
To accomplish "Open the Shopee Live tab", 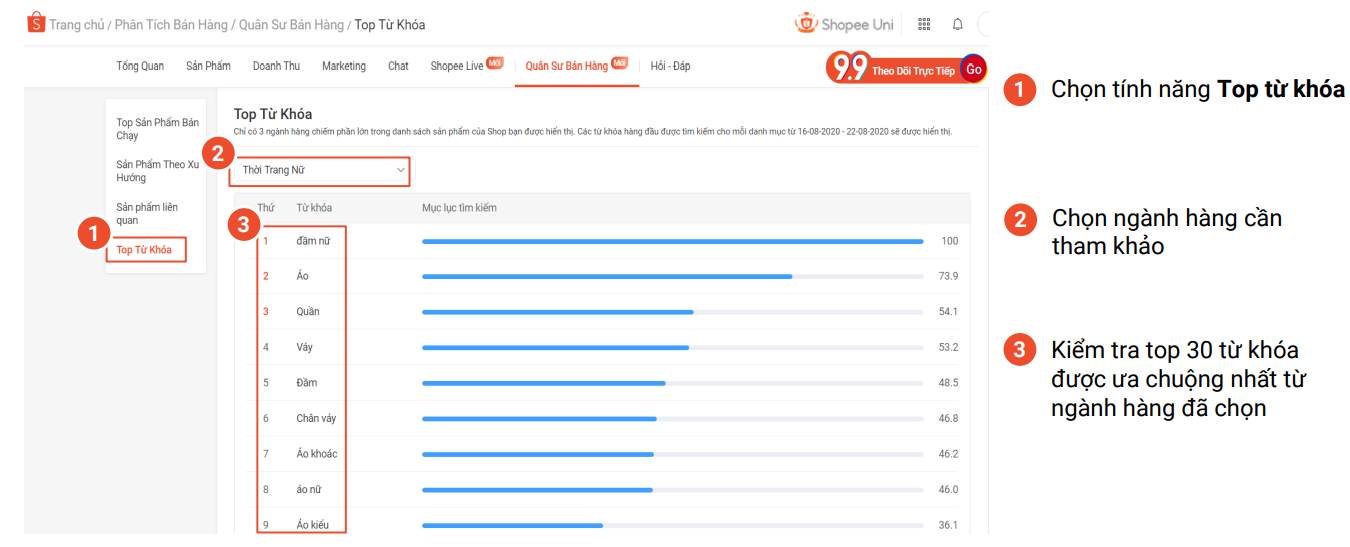I will click(457, 66).
